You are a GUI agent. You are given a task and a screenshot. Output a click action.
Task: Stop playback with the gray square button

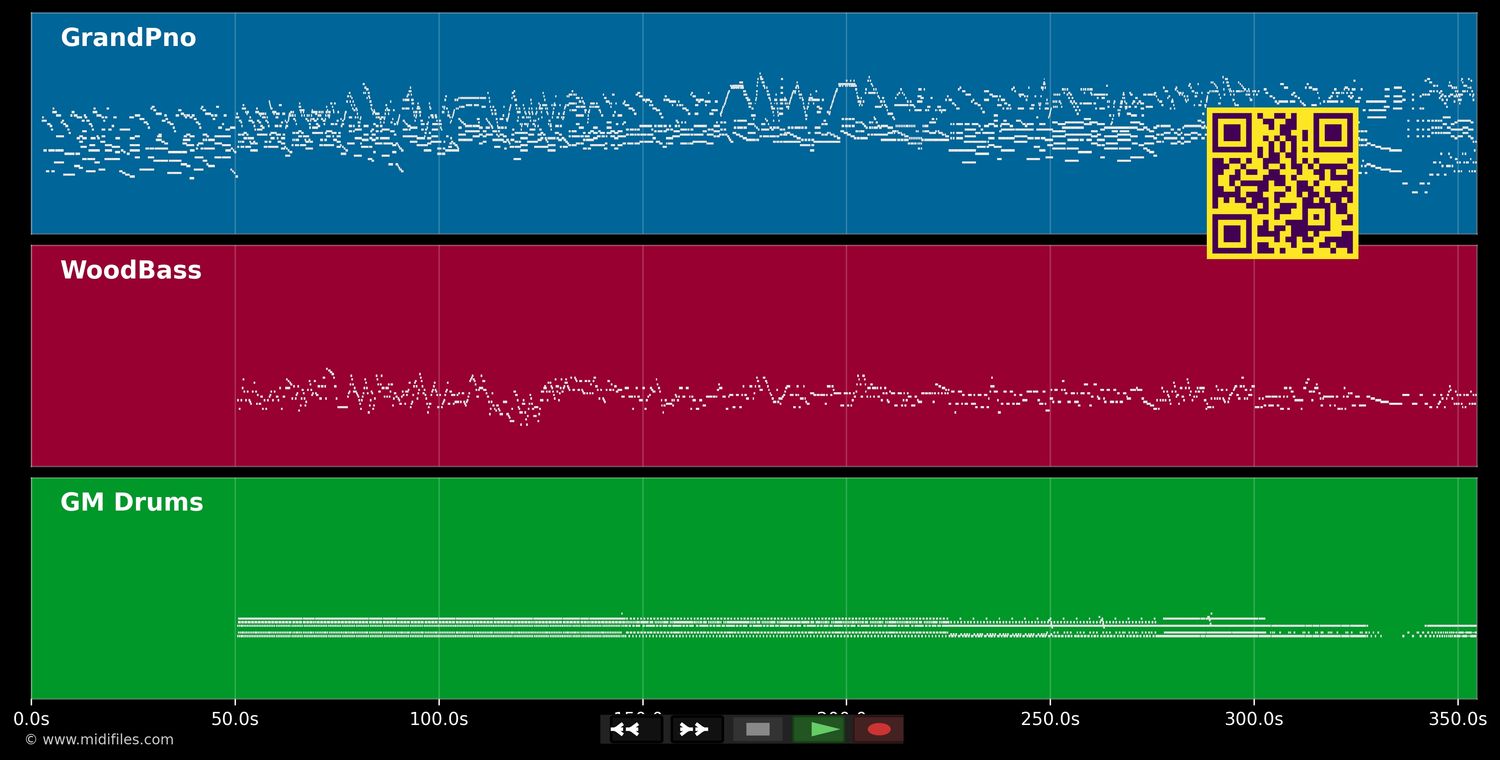[758, 729]
